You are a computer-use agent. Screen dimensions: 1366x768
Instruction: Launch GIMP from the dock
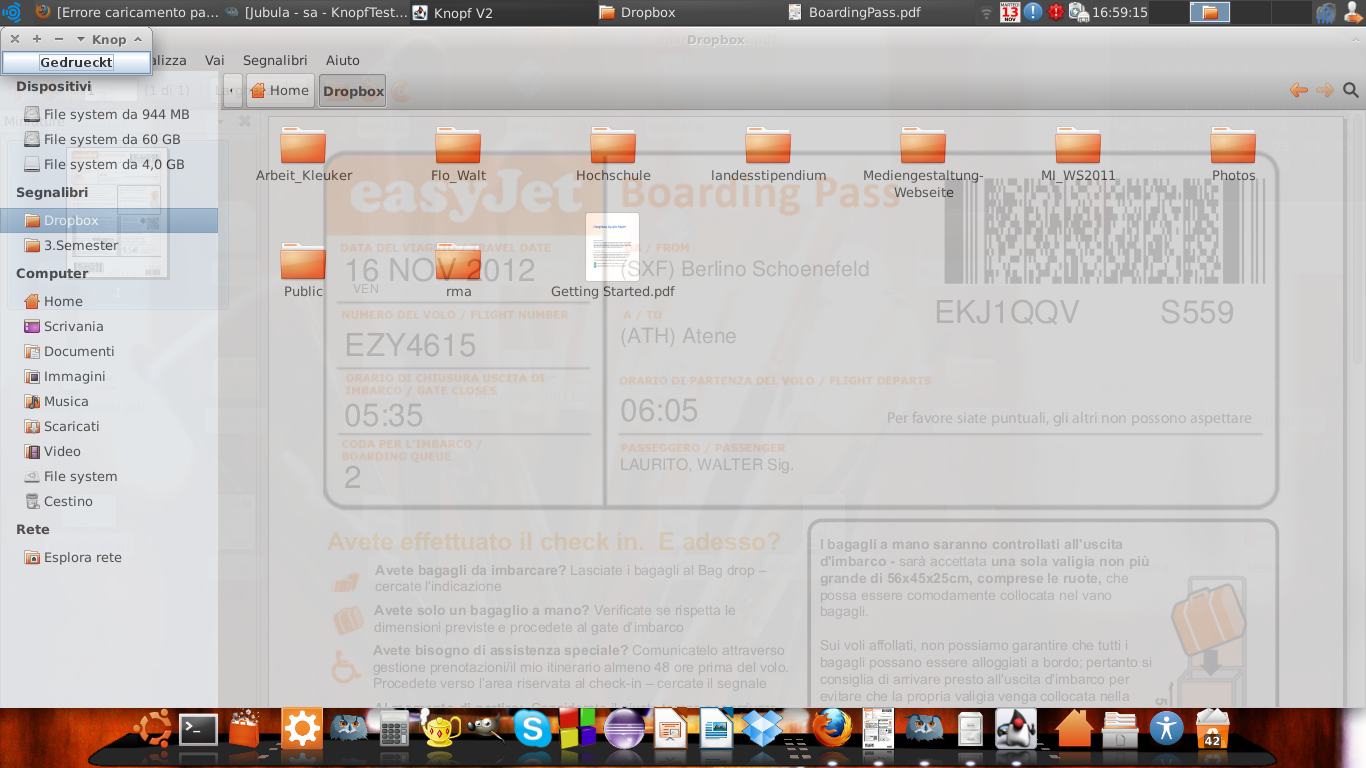[488, 729]
